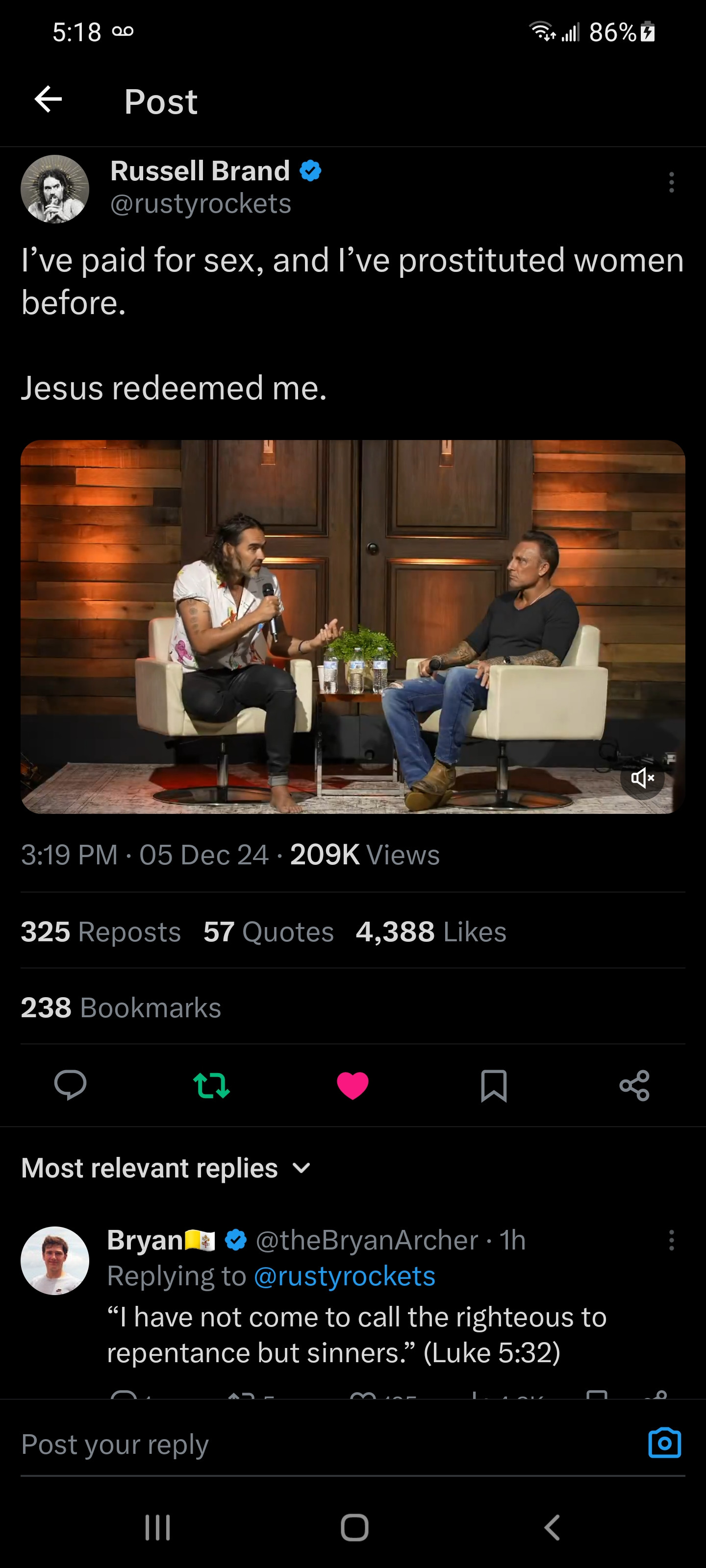View Russell Brand's profile avatar
706x1568 pixels.
55,189
